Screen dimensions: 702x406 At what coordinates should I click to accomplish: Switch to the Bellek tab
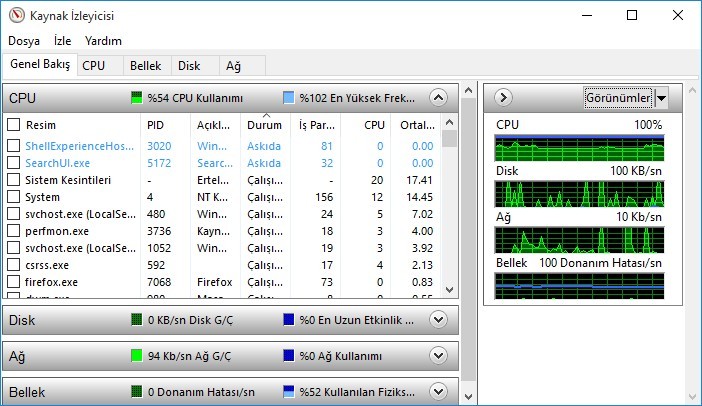pos(147,66)
